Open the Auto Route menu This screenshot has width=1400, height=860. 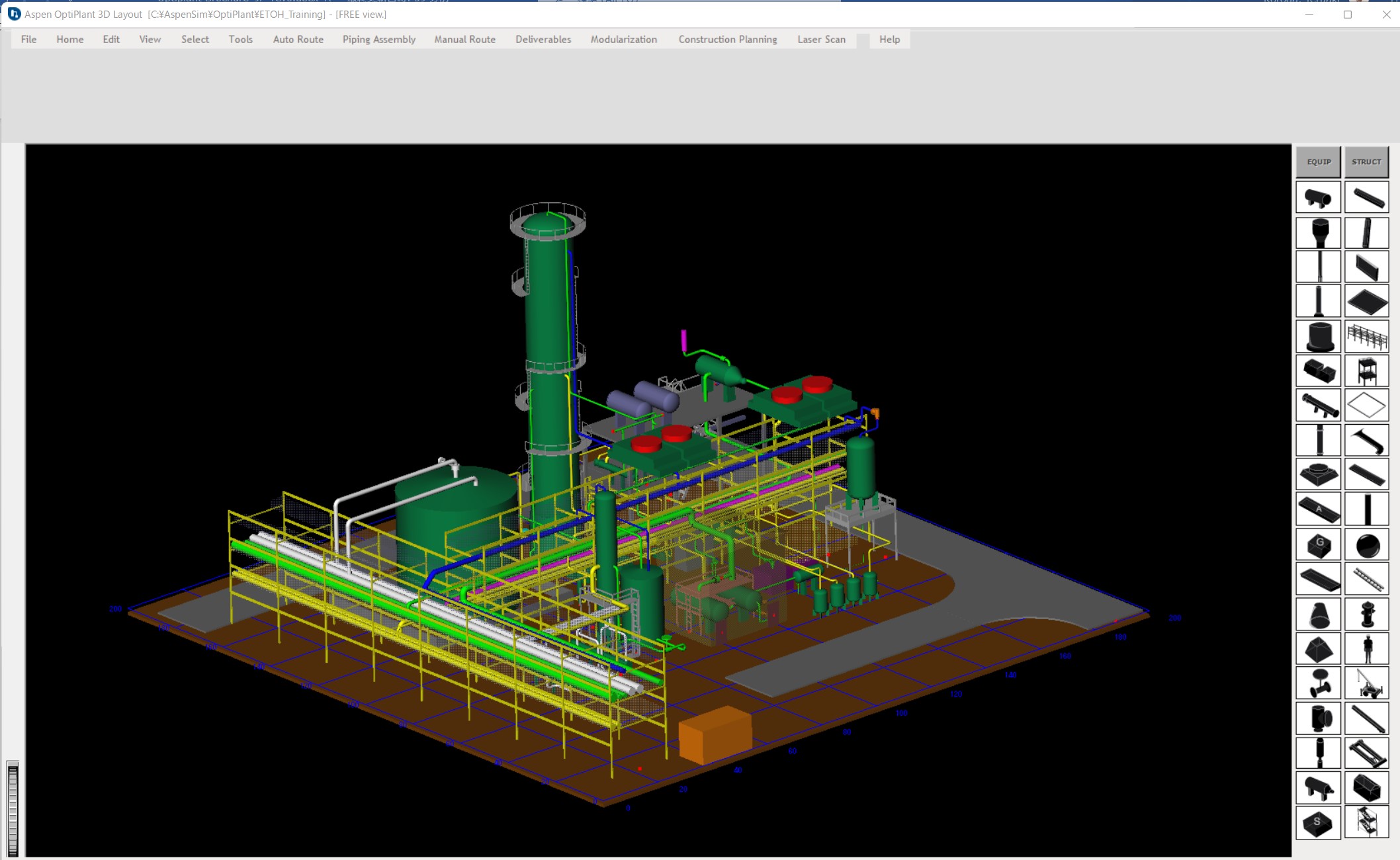tap(298, 39)
